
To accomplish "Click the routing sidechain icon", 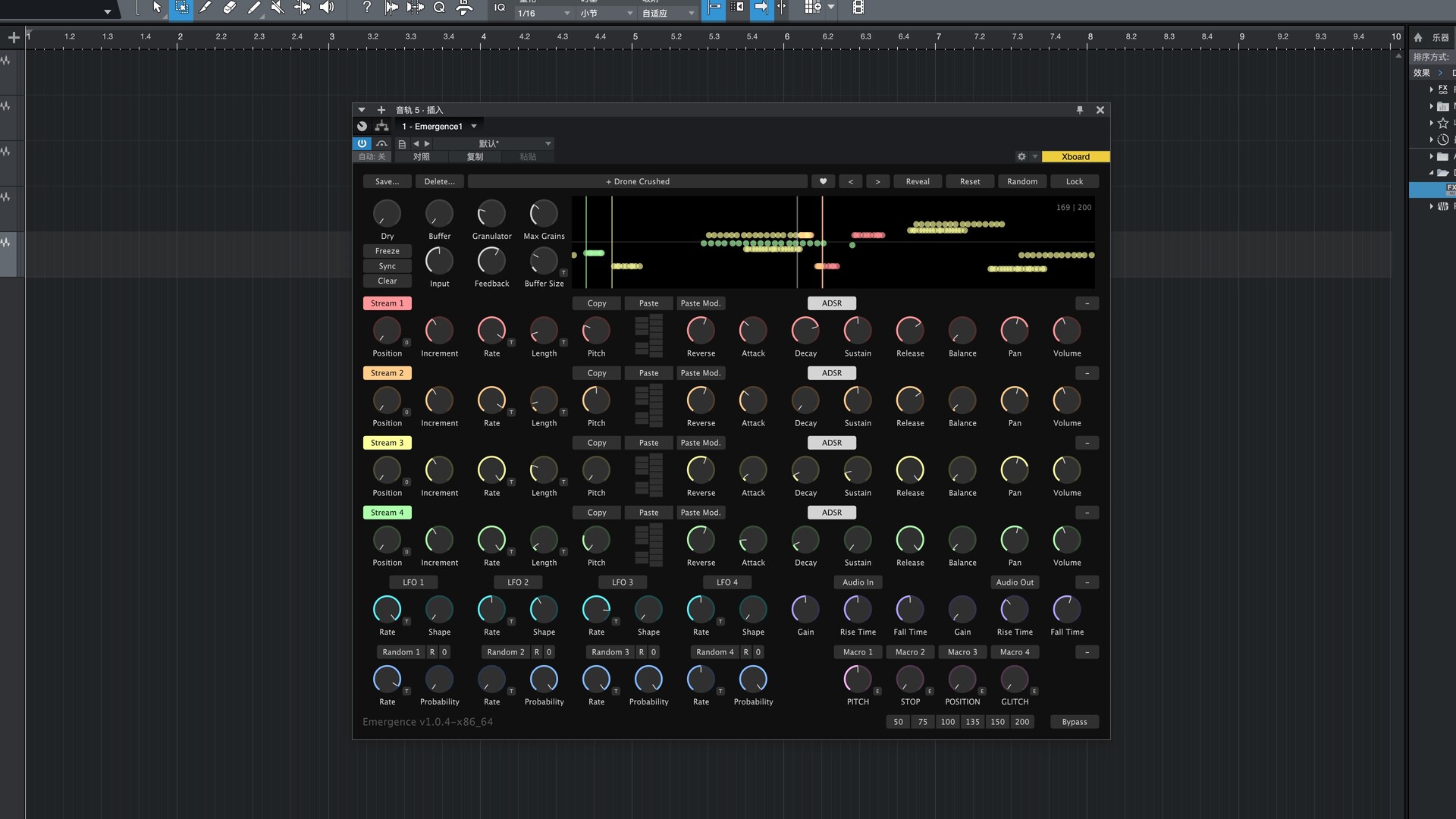I will (381, 127).
